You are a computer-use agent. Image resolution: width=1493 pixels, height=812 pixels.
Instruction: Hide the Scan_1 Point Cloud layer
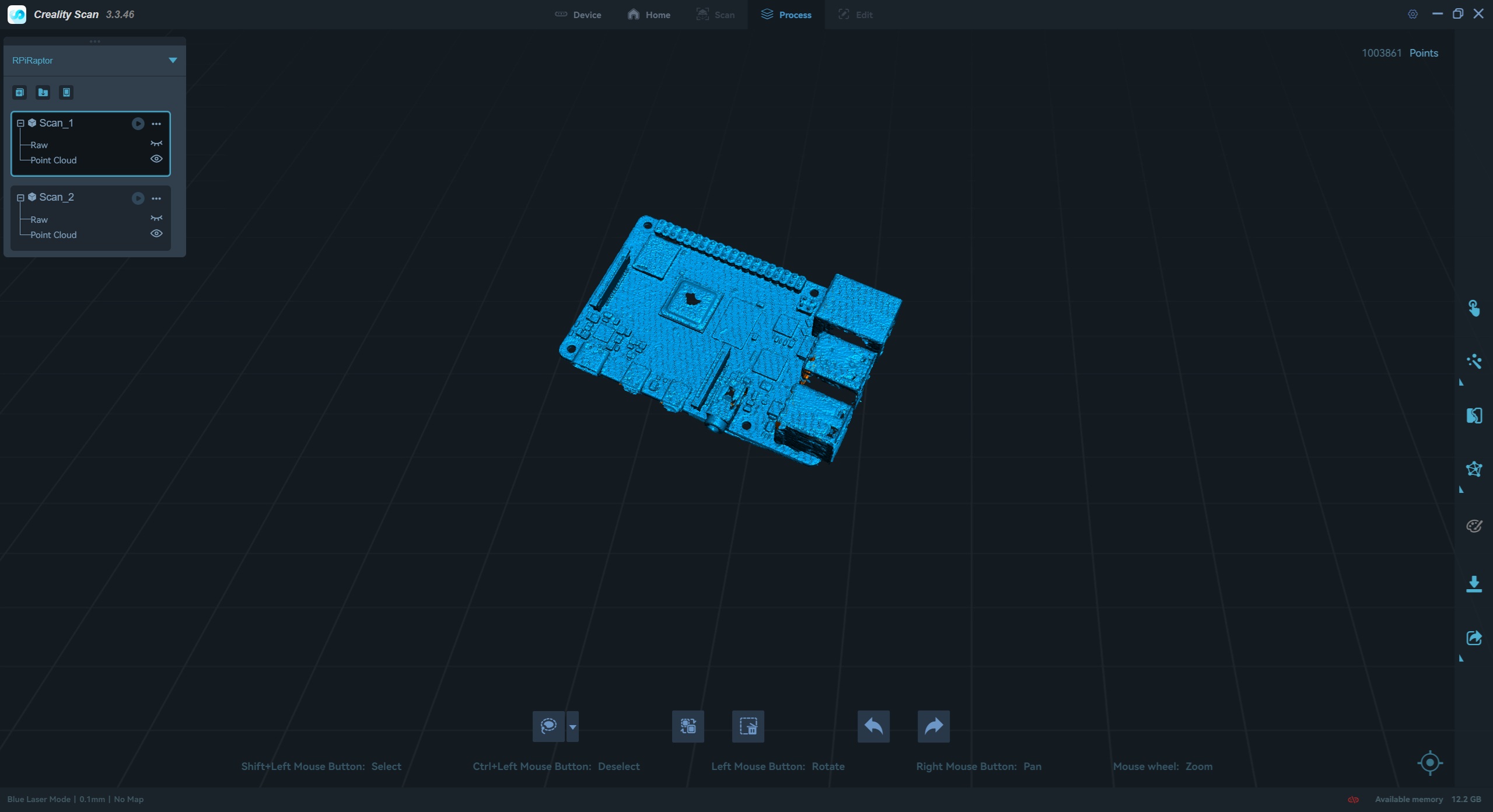click(x=156, y=159)
